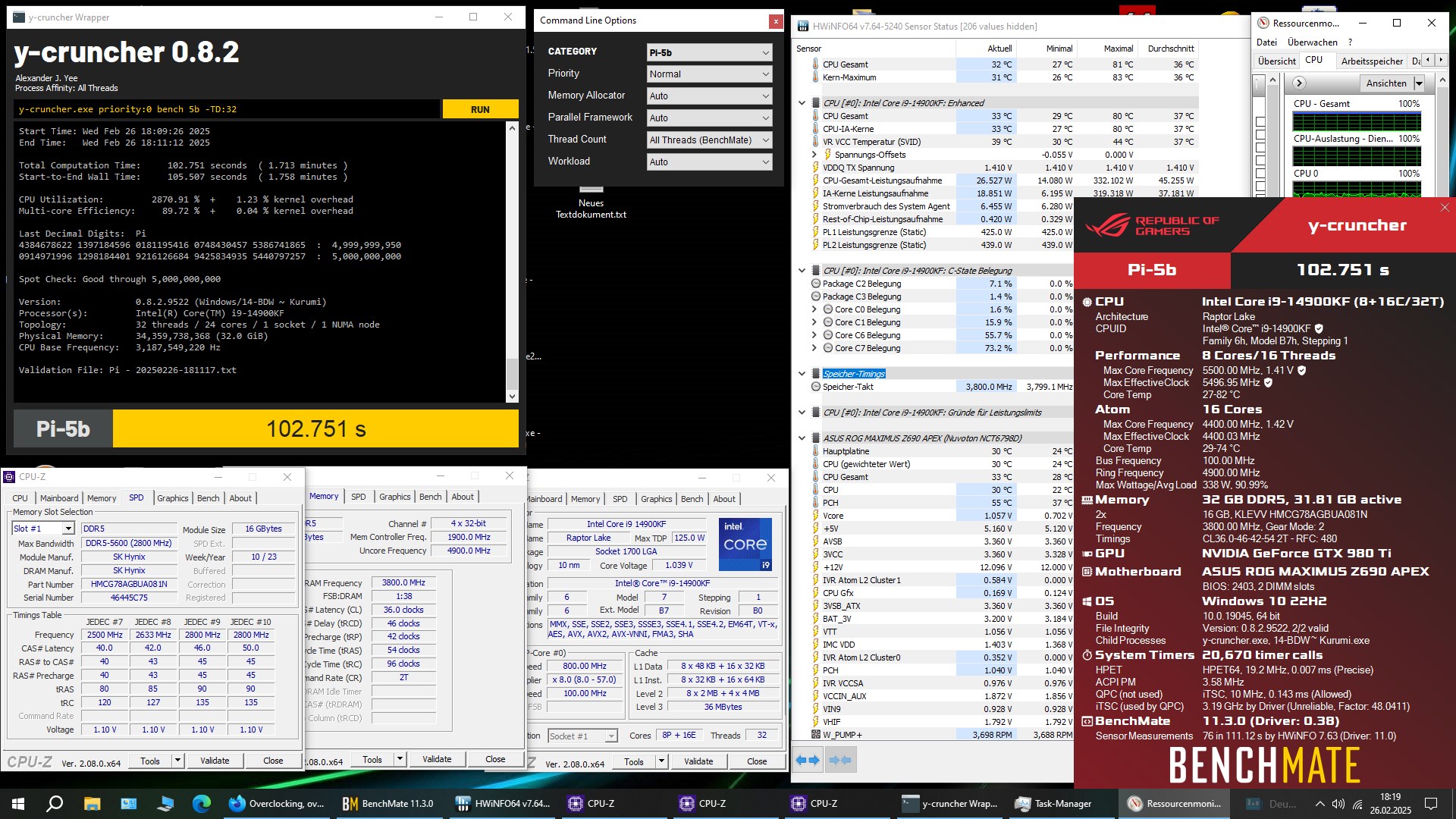Click the yellow RUN button
This screenshot has width=1456, height=819.
coord(480,109)
